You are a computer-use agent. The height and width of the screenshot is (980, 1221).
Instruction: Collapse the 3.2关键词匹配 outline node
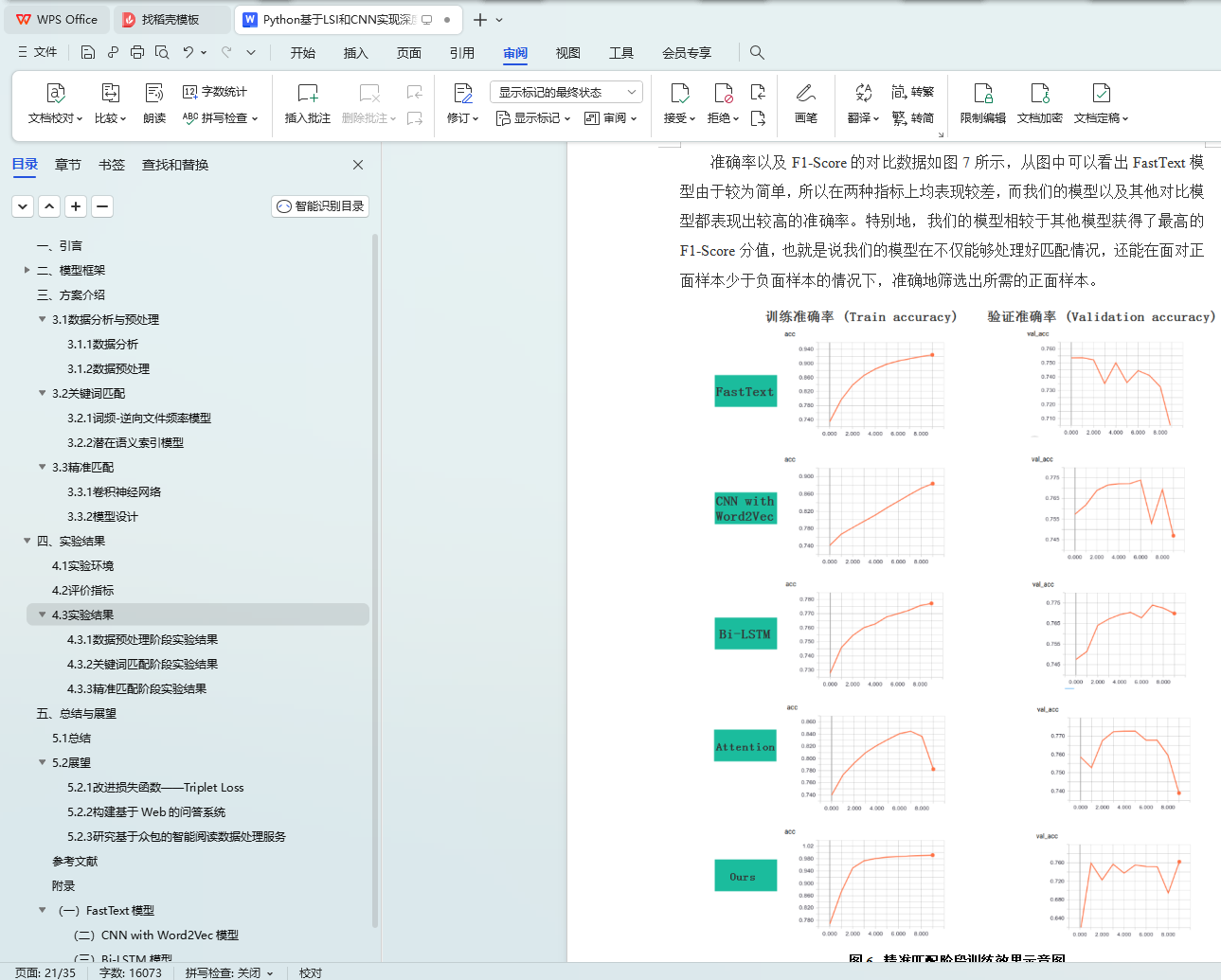(x=42, y=393)
